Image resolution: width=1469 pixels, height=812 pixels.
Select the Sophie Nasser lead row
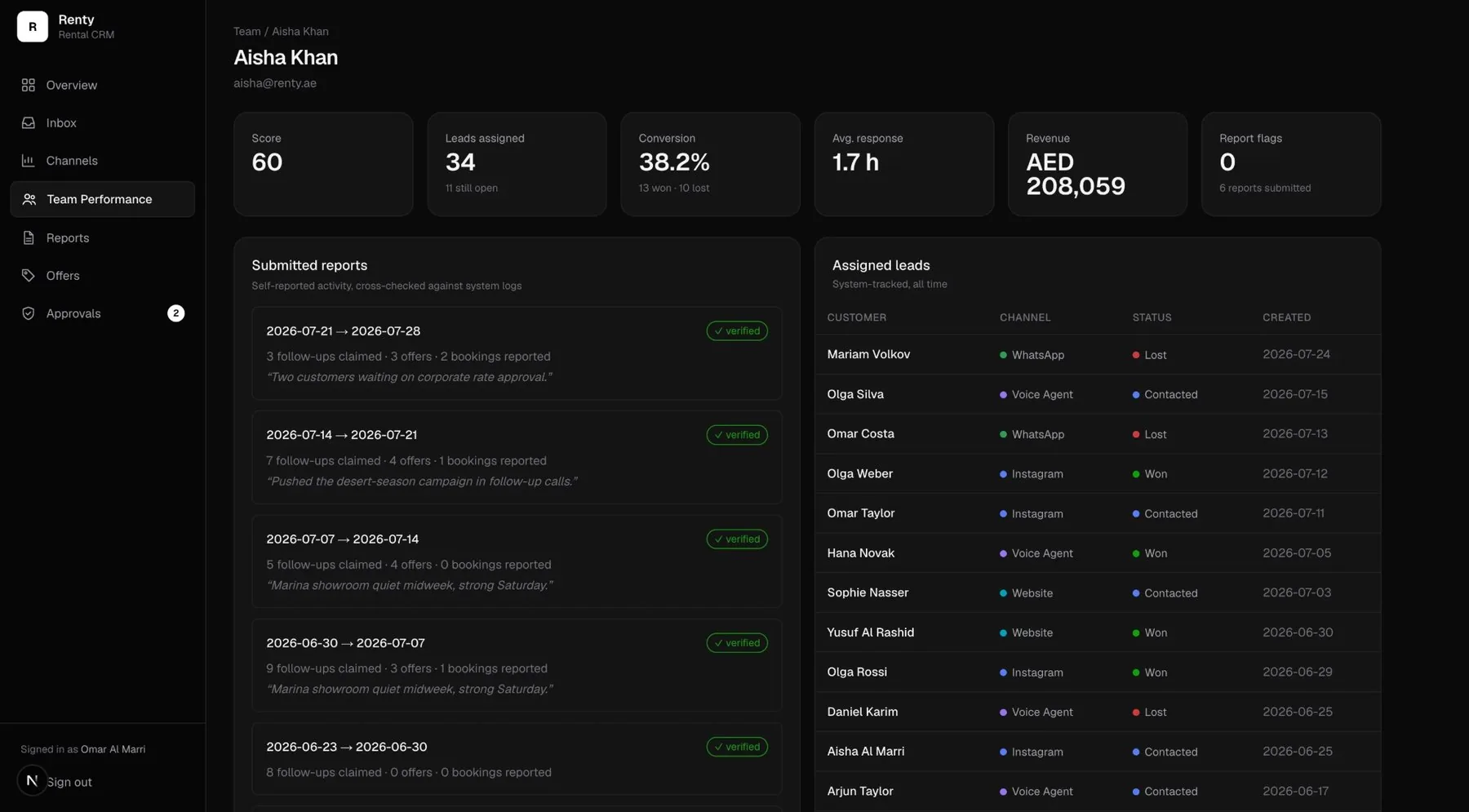pos(1098,592)
